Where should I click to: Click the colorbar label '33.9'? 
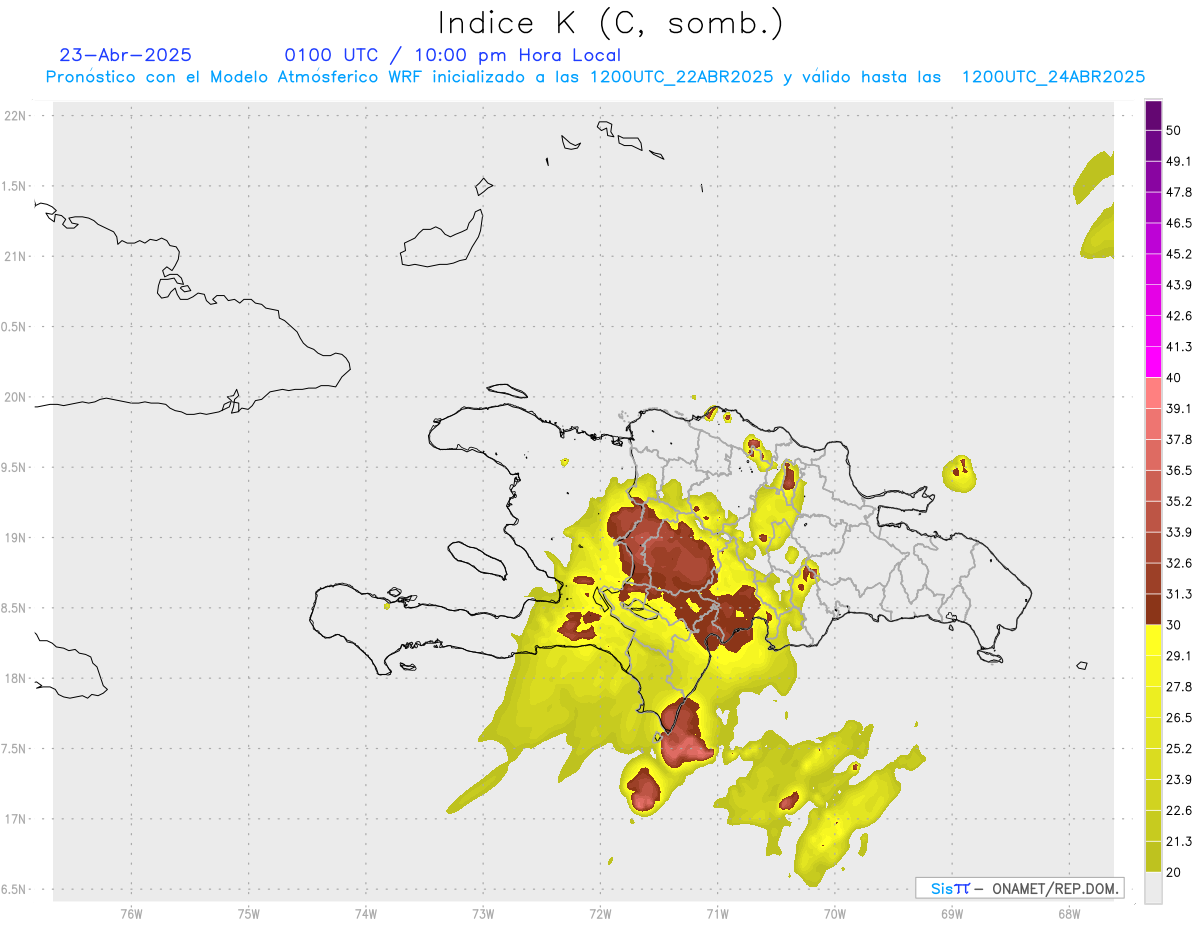pyautogui.click(x=1179, y=532)
